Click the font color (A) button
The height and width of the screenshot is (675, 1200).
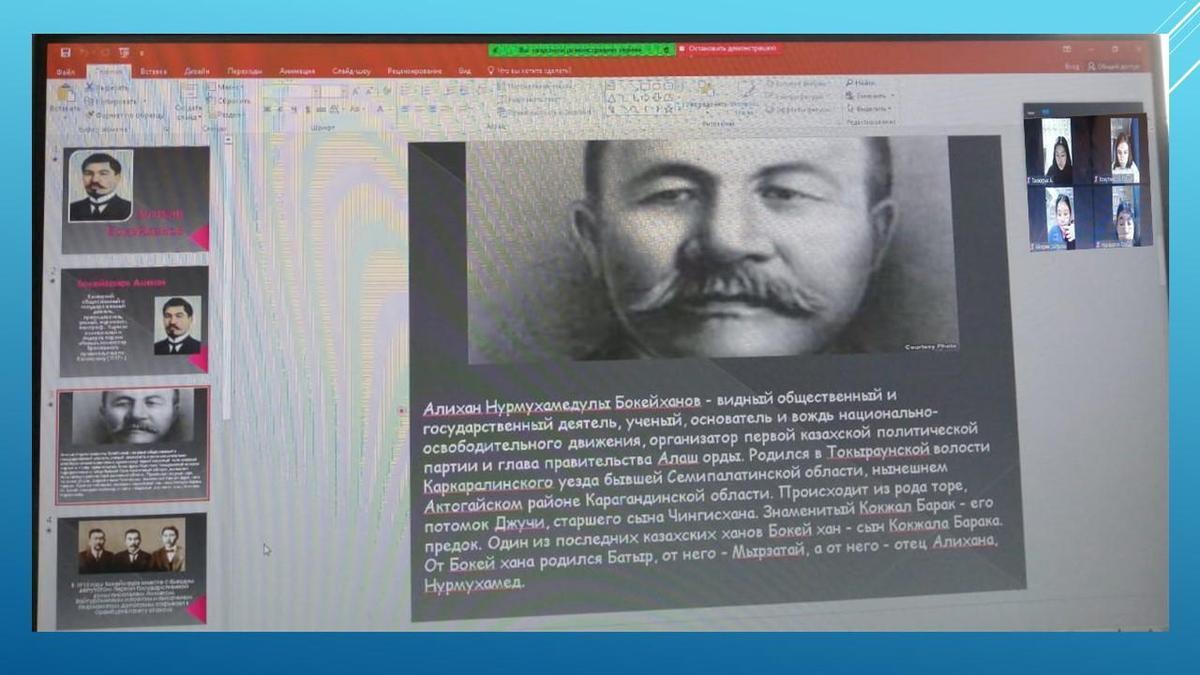coord(380,108)
